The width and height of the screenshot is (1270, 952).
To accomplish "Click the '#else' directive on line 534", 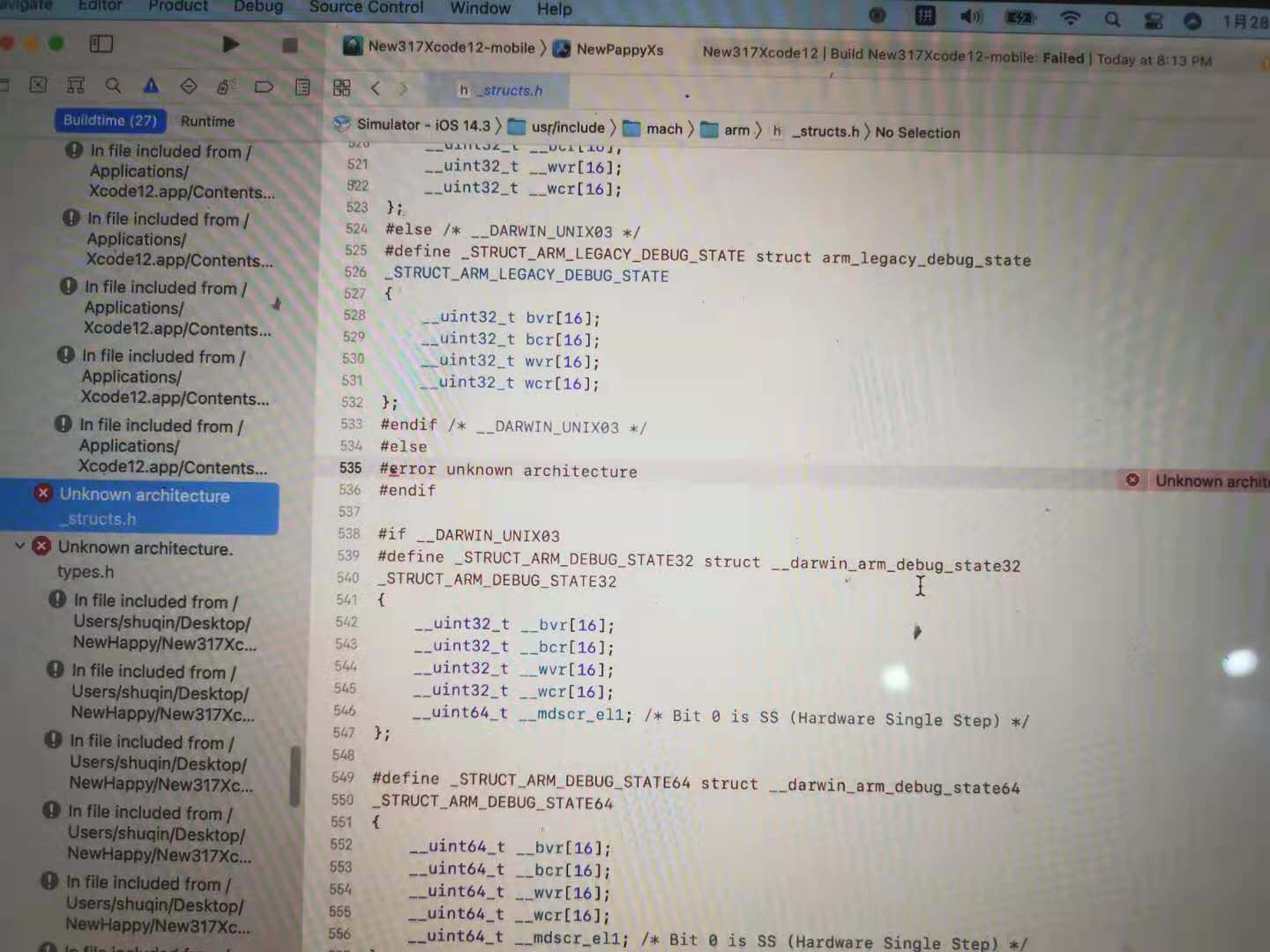I will [x=403, y=447].
